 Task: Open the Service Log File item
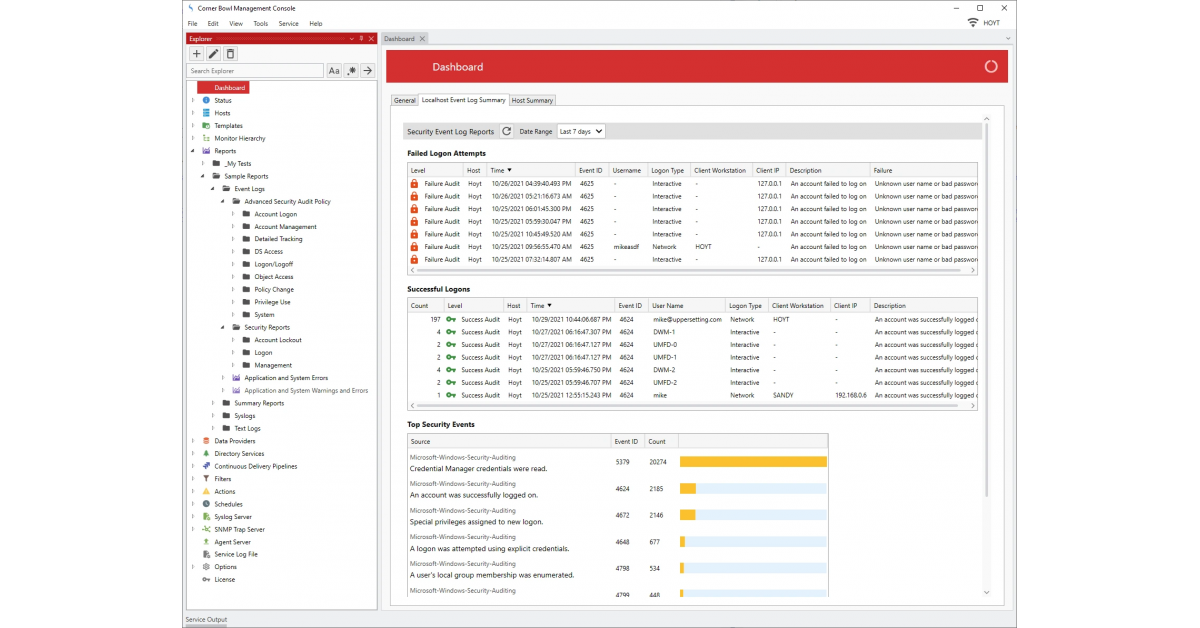click(x=235, y=554)
